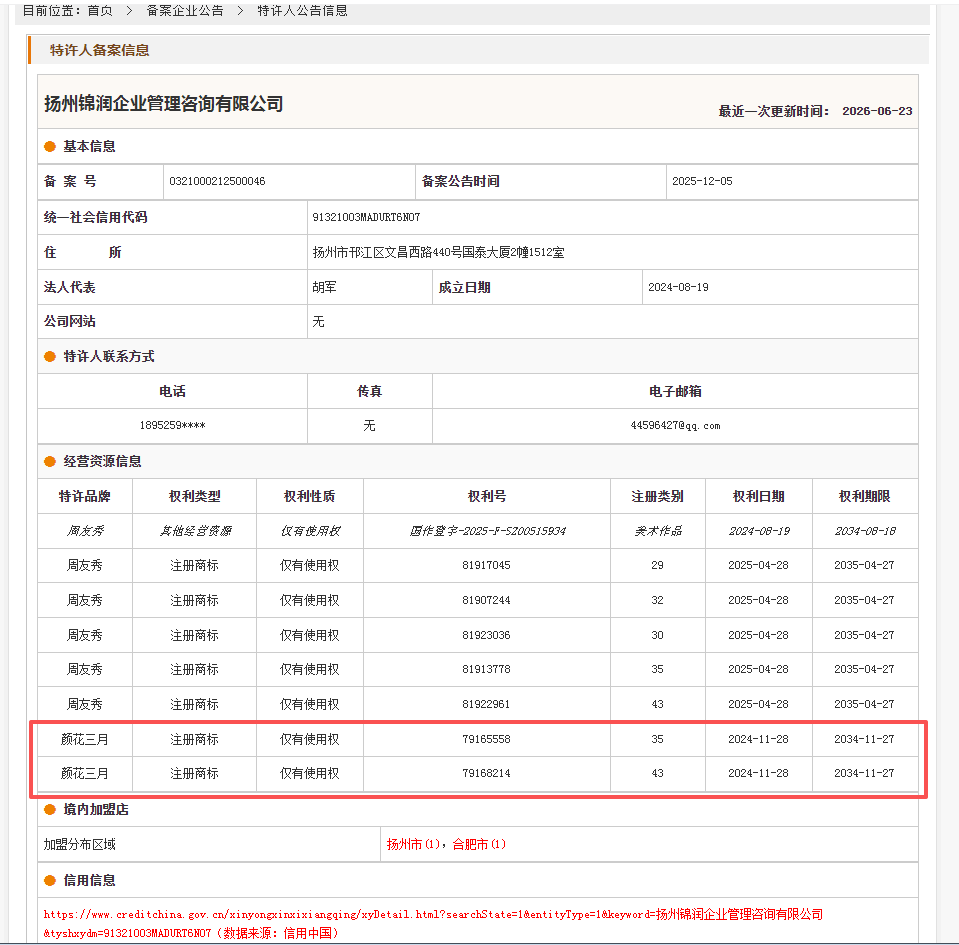The height and width of the screenshot is (945, 959).
Task: Select right number 国作登字-2025-F-S200515934
Action: [487, 531]
